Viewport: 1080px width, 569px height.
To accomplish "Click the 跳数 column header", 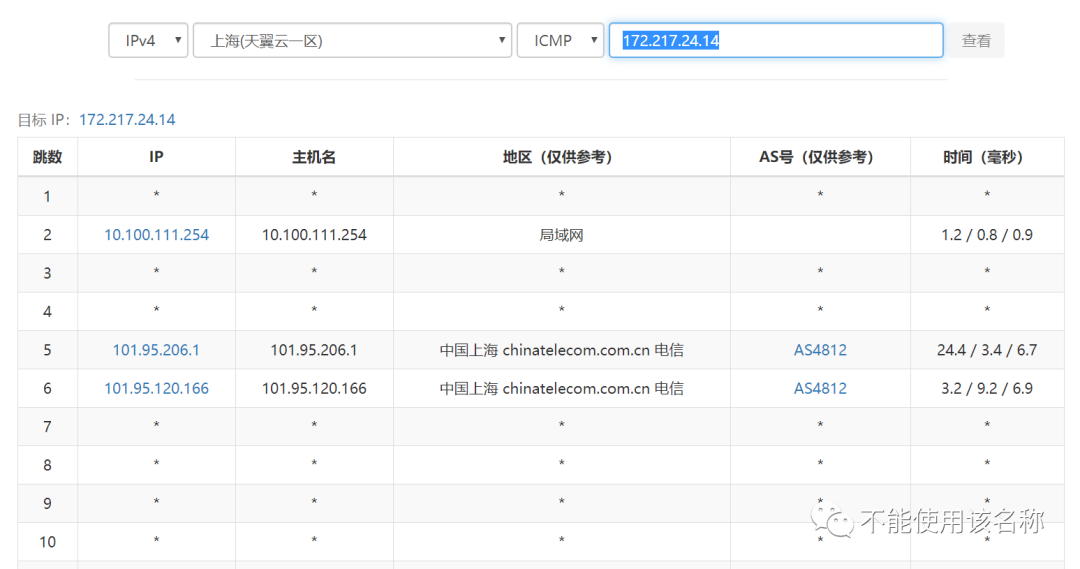I will (x=47, y=157).
